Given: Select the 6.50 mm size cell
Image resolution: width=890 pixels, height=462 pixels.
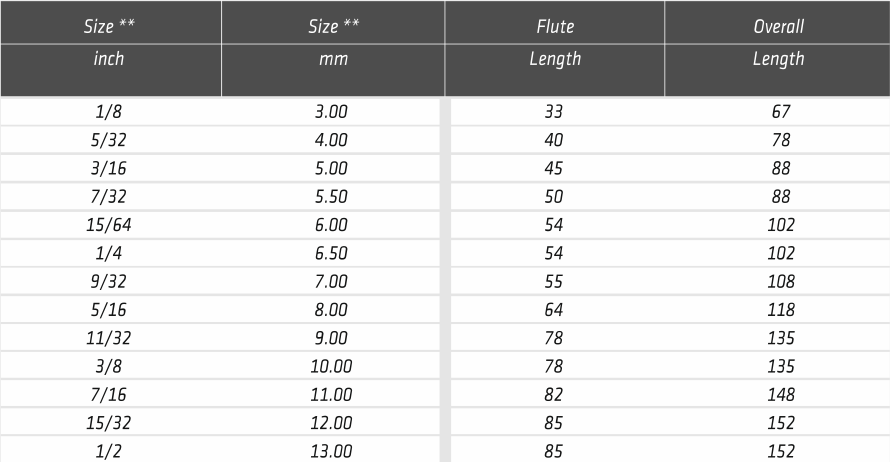Looking at the screenshot, I should 332,253.
